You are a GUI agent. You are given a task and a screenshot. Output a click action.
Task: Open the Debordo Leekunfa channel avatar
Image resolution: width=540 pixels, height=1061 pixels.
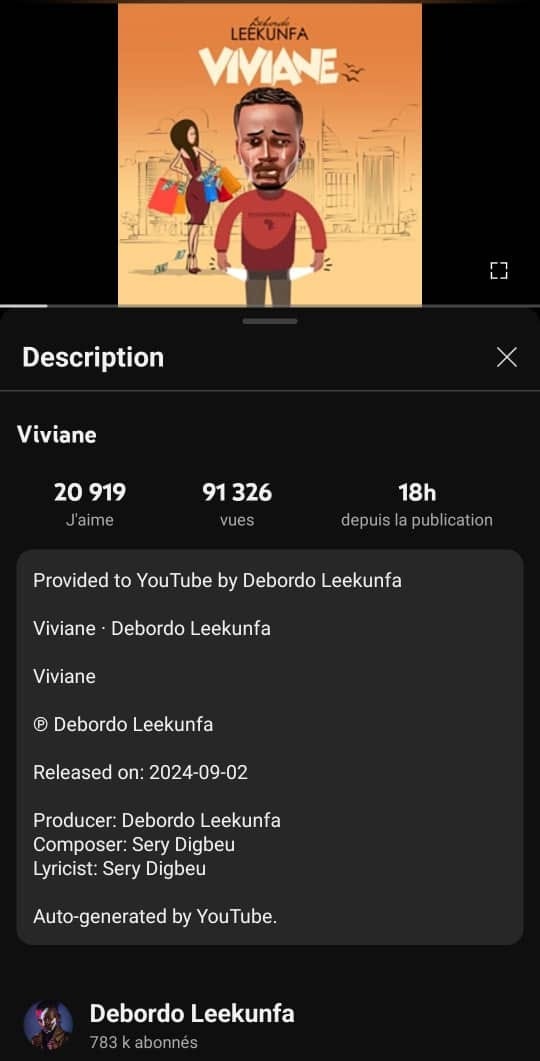point(48,1024)
